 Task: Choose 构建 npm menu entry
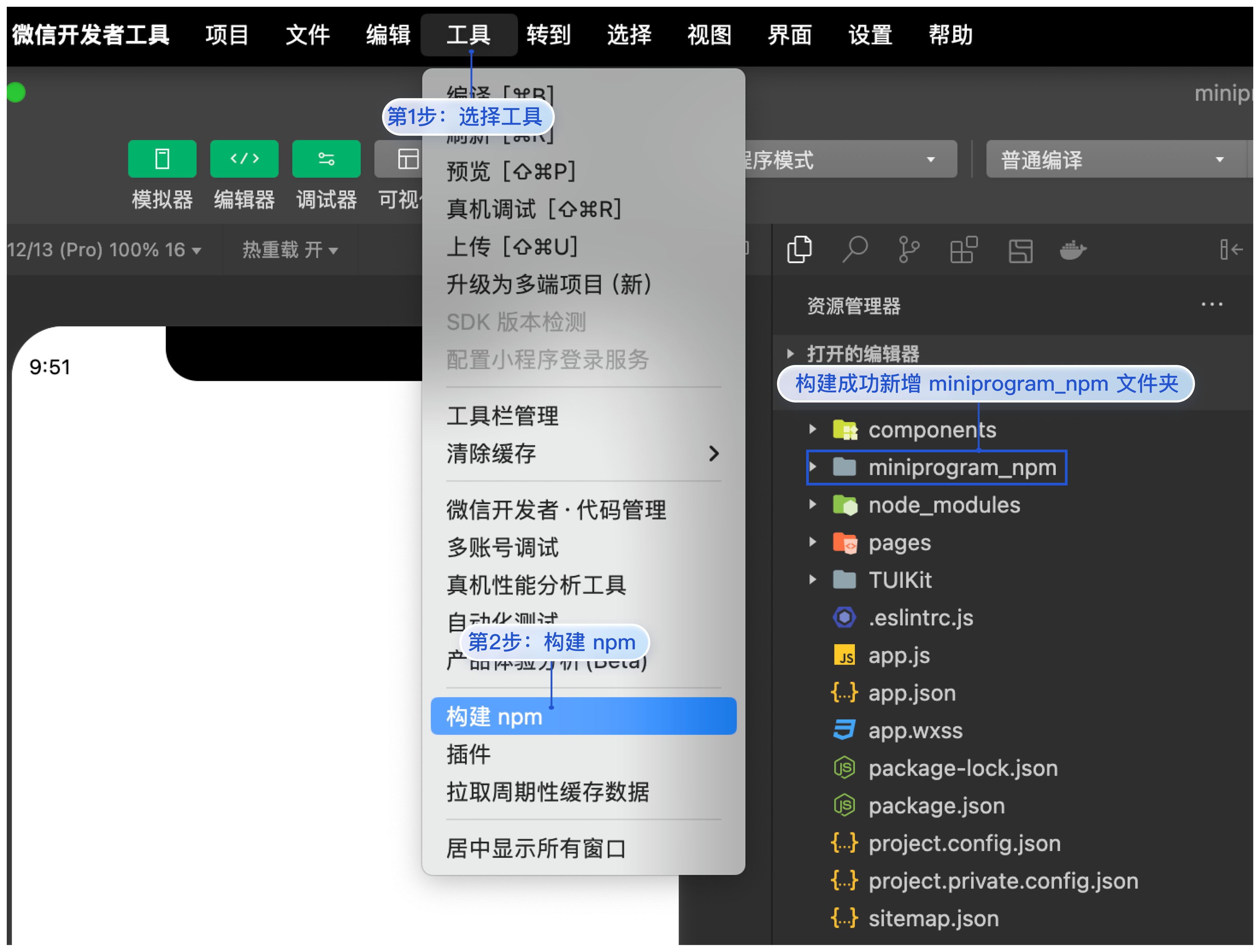click(583, 716)
